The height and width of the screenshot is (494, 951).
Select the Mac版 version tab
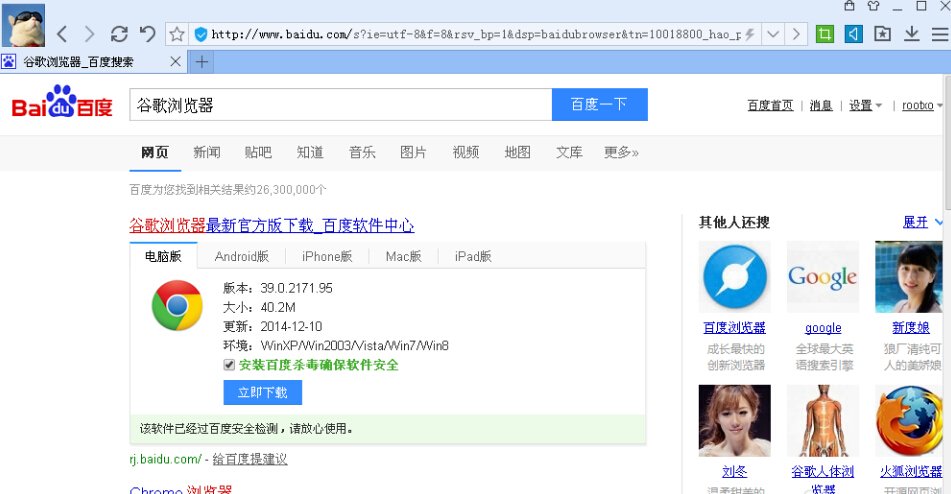[x=403, y=256]
